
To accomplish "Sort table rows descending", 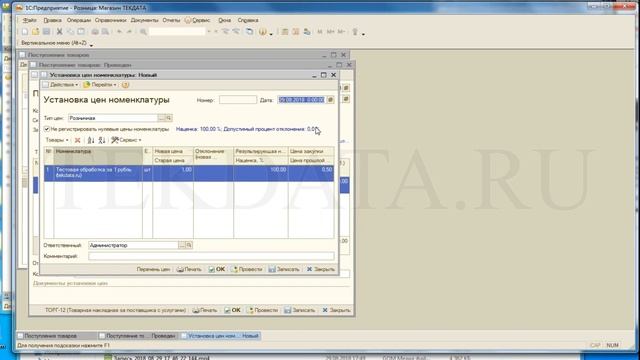I will [x=102, y=140].
